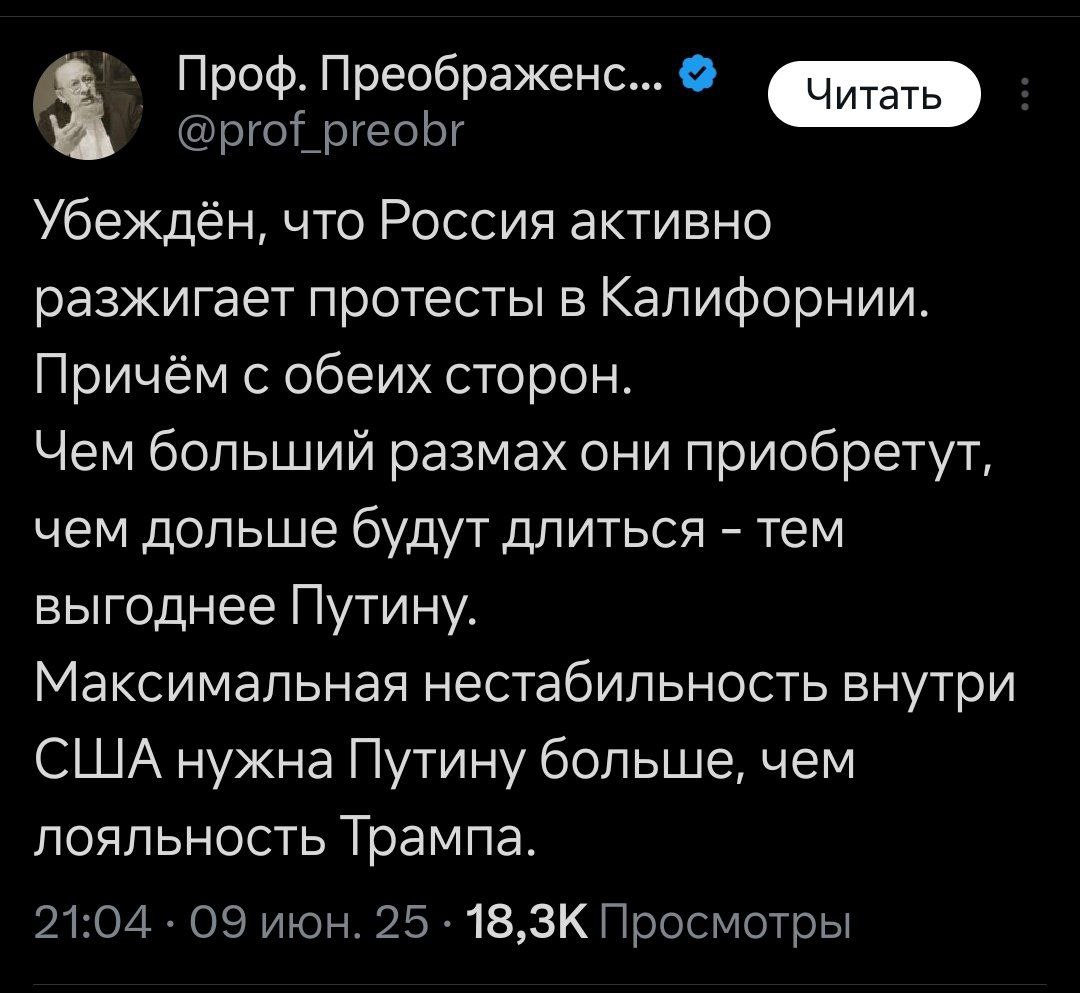Viewport: 1080px width, 993px height.
Task: Click the 09 июн. 25 date
Action: pyautogui.click(x=309, y=923)
